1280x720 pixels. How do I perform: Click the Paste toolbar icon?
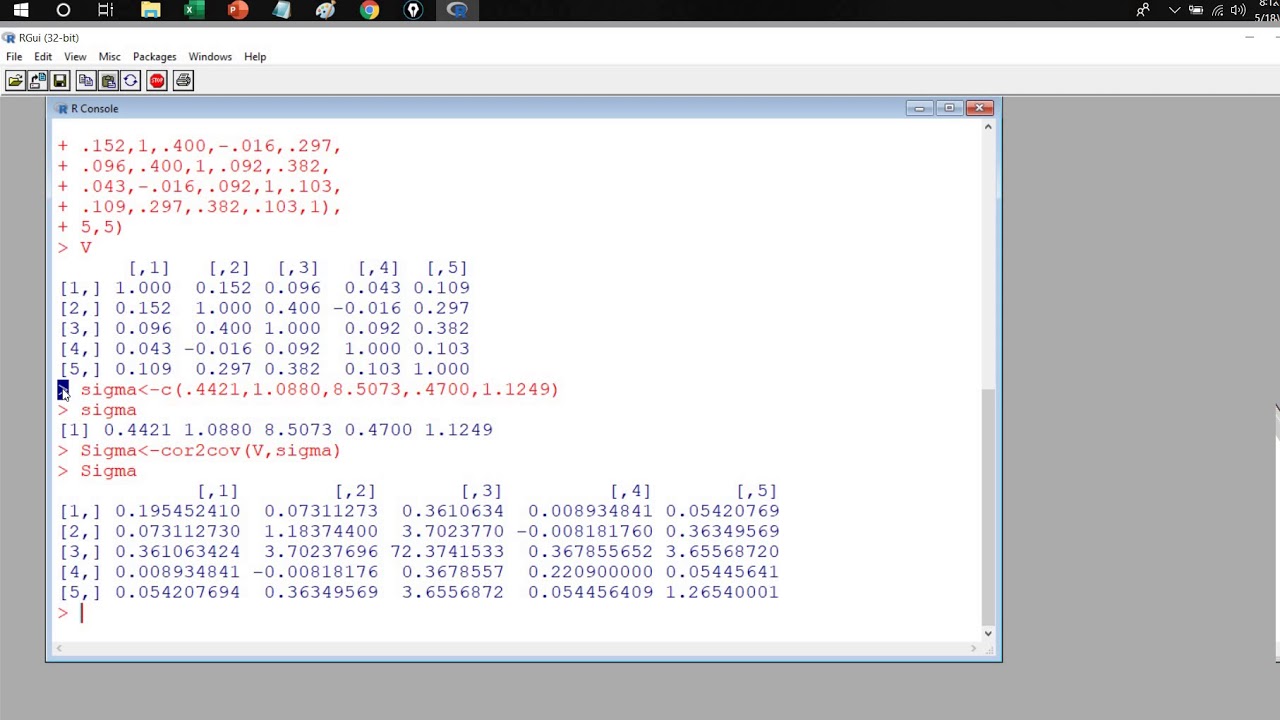coord(108,81)
